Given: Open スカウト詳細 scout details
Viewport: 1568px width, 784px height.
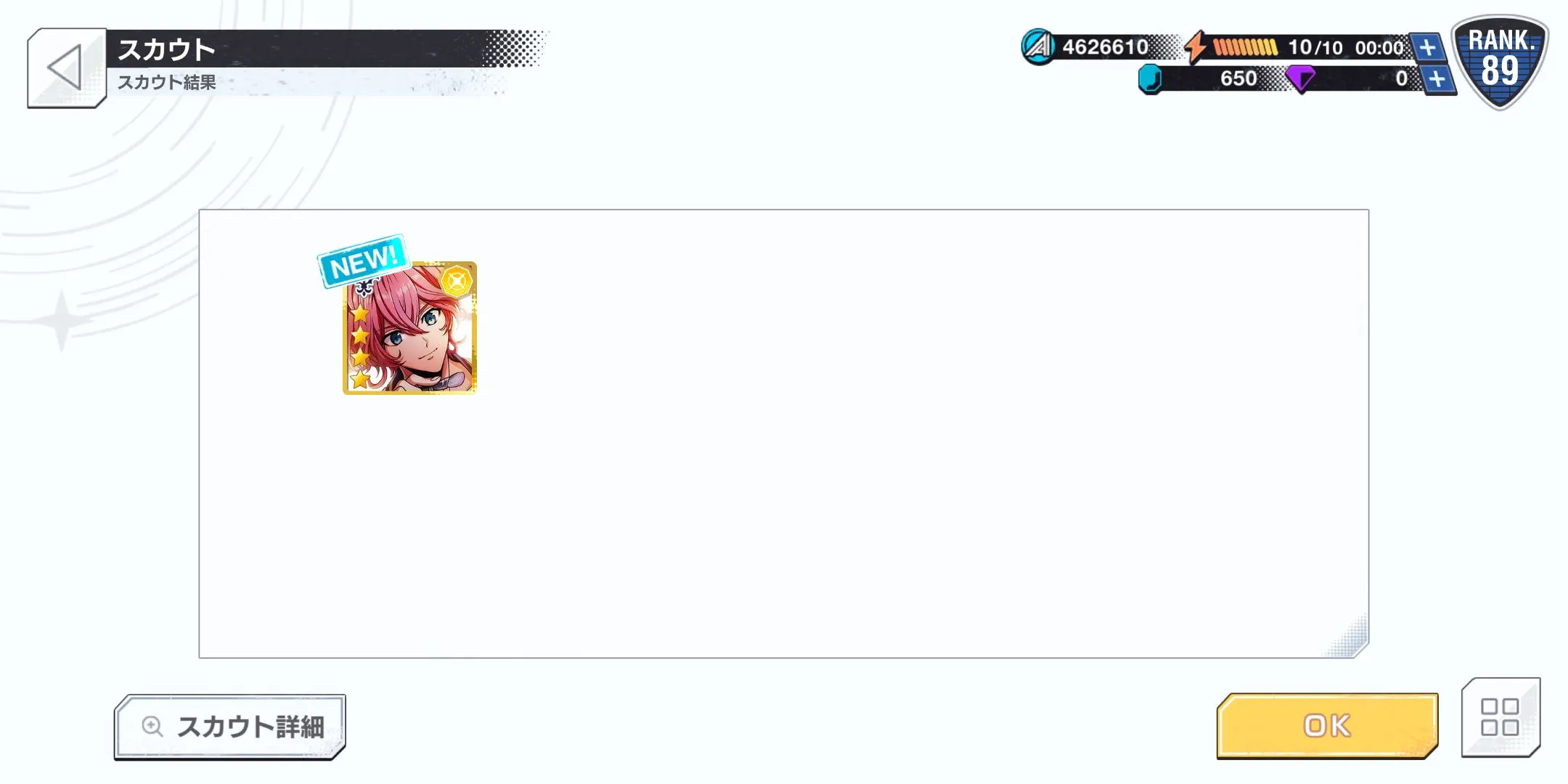Looking at the screenshot, I should point(229,727).
